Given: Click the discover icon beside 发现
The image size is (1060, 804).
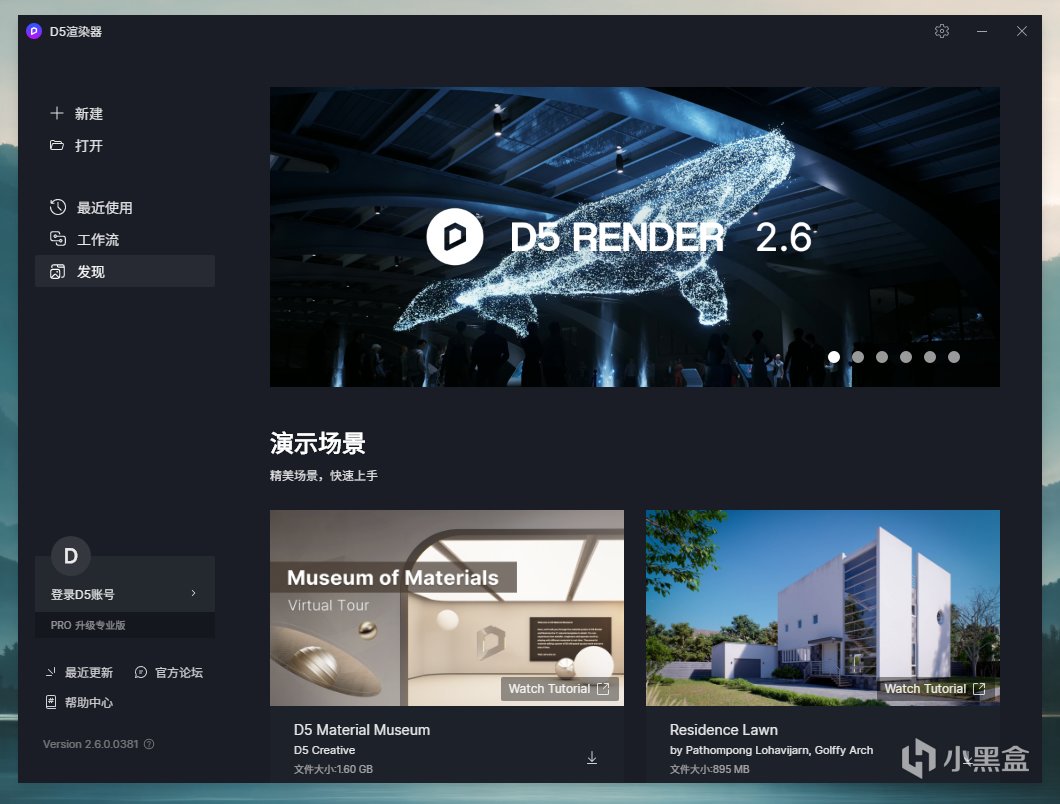Looking at the screenshot, I should [57, 271].
